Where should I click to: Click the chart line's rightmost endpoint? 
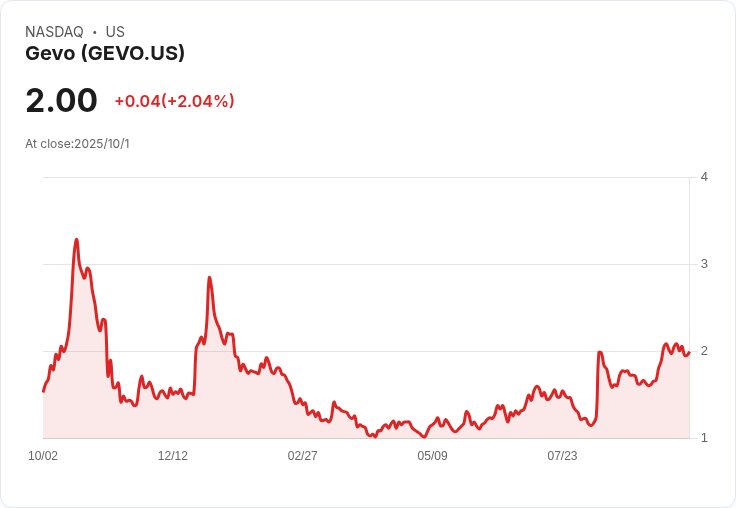(689, 352)
